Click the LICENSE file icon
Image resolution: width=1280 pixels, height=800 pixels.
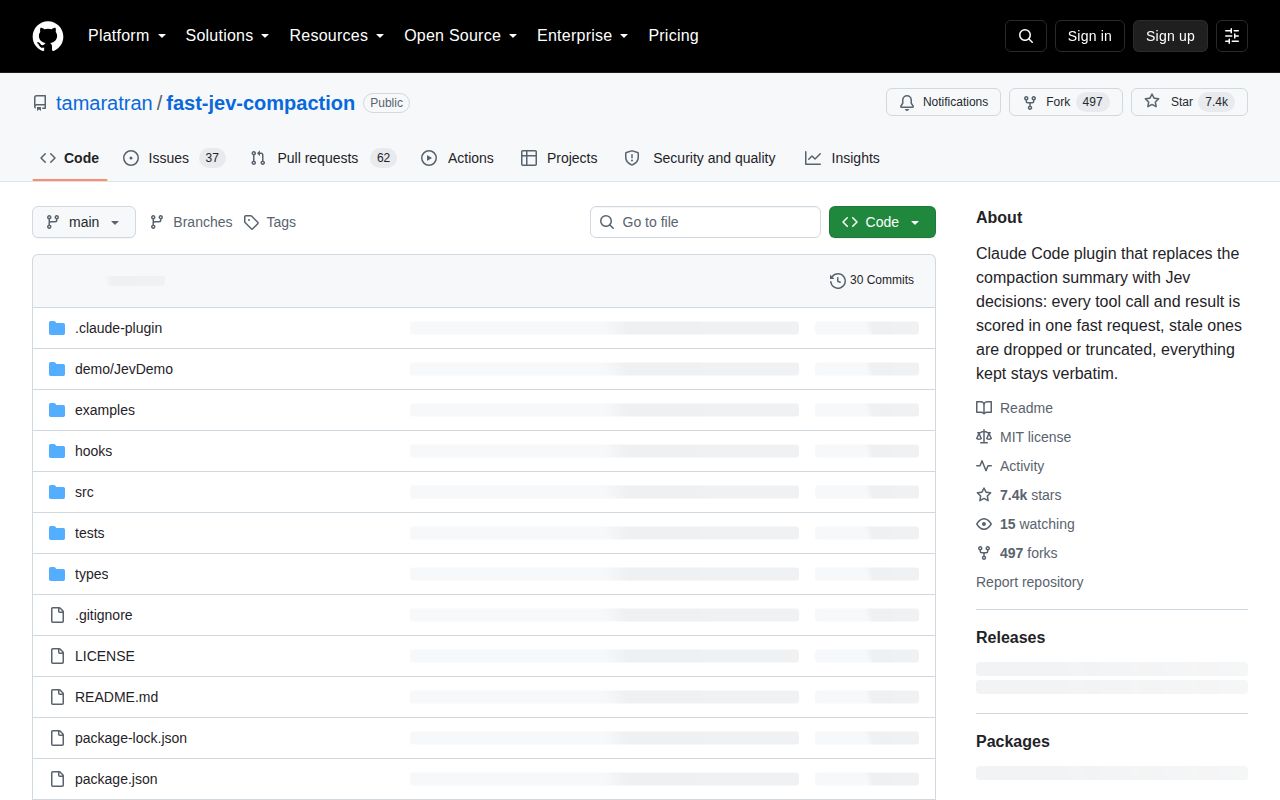point(57,656)
